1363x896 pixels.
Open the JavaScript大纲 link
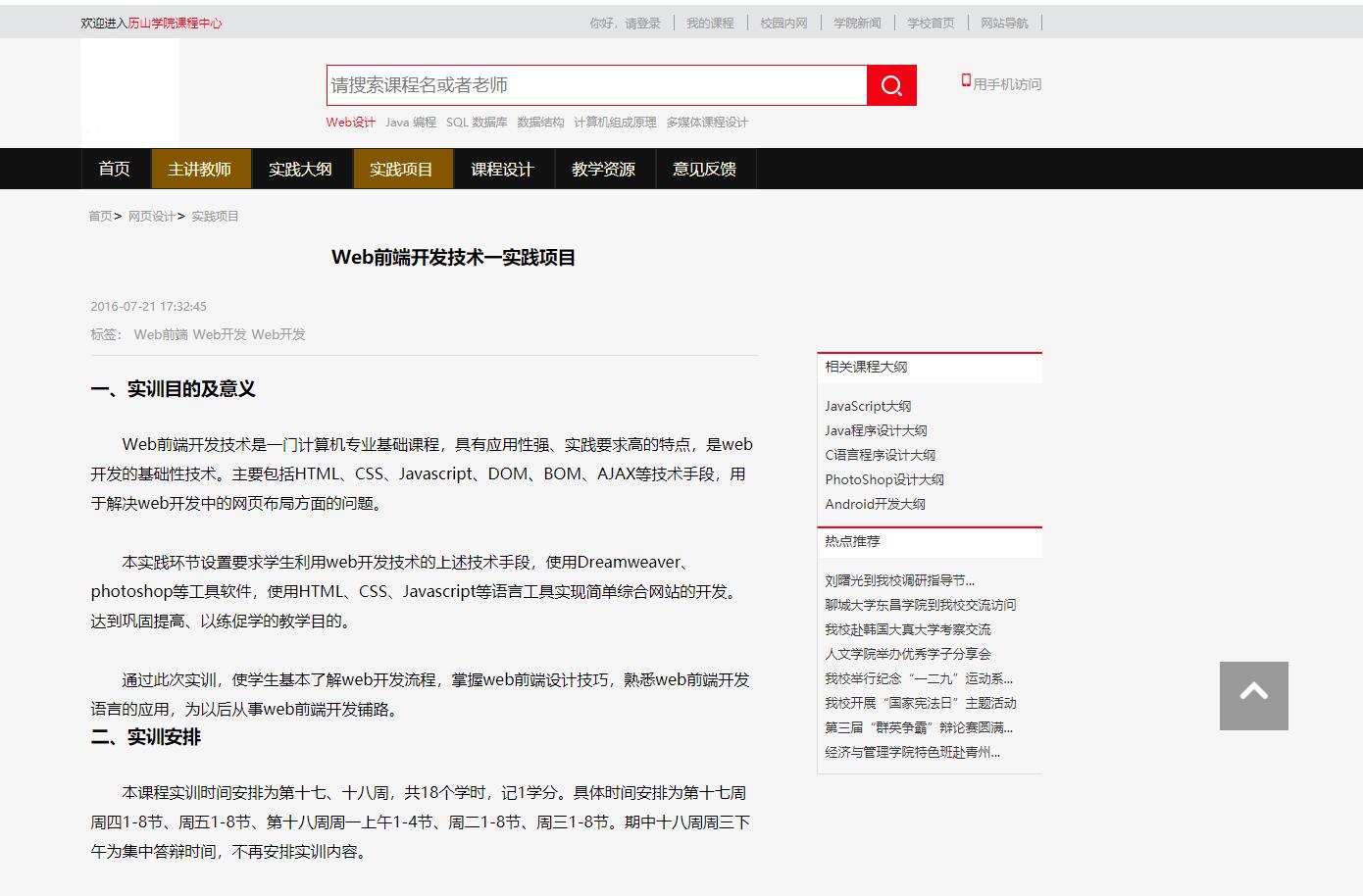(x=868, y=406)
